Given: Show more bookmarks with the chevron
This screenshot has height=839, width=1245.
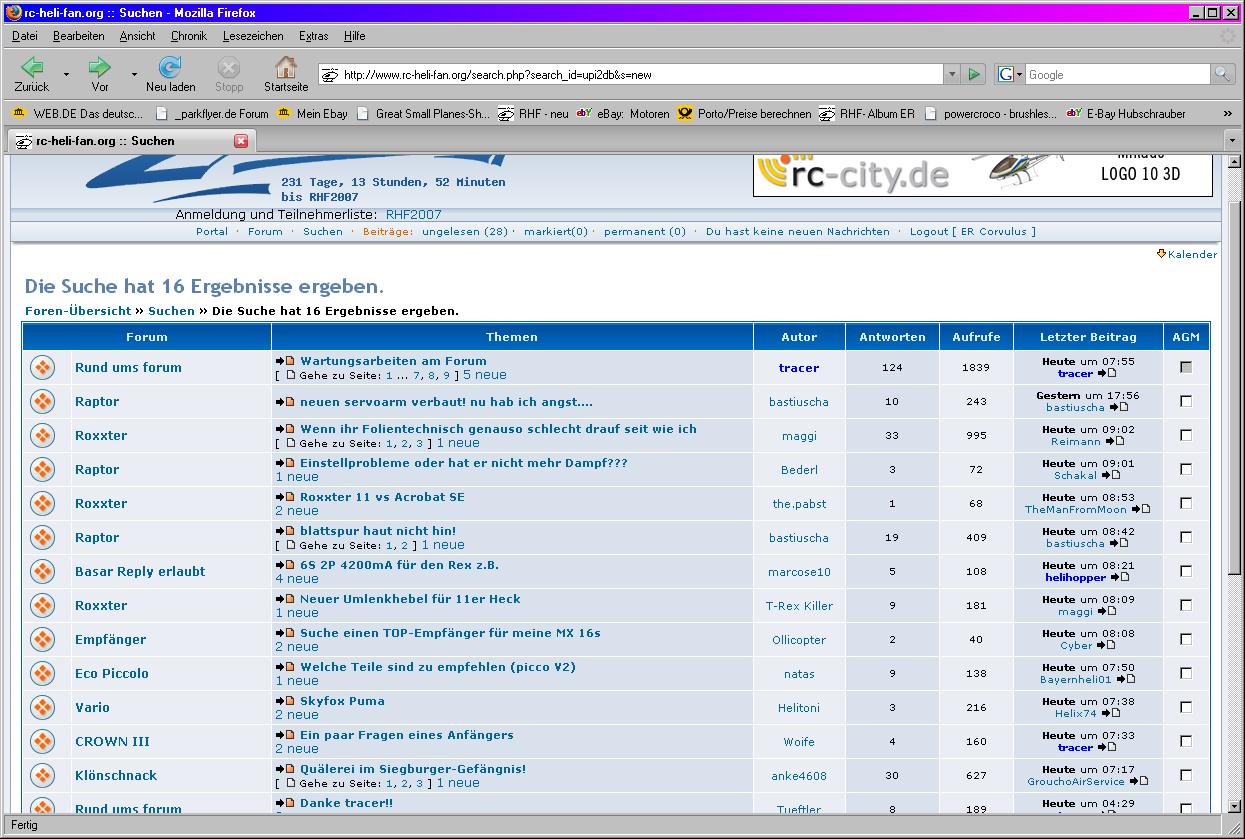Looking at the screenshot, I should point(1228,114).
